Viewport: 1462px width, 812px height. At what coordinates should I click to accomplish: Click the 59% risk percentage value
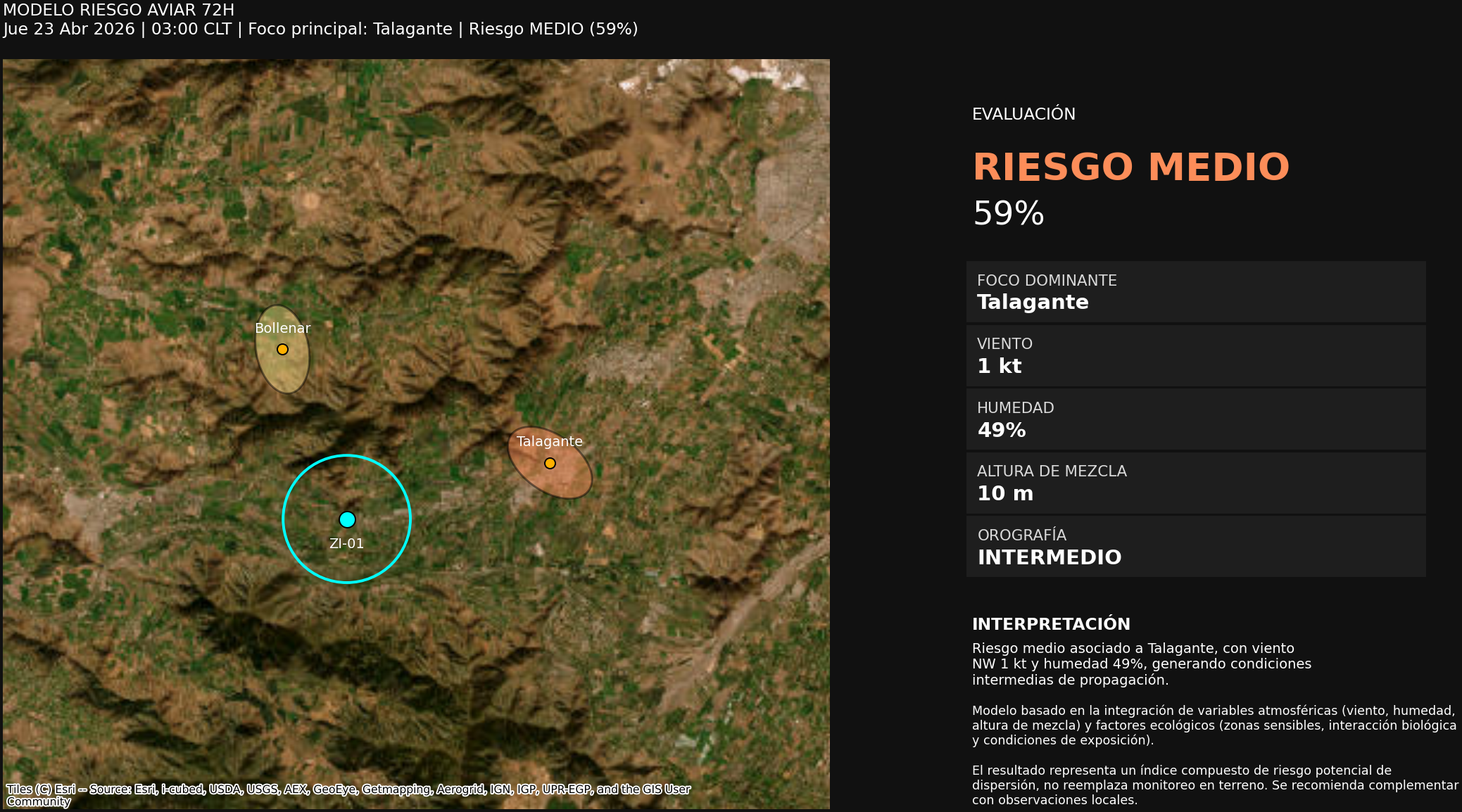tap(1008, 213)
